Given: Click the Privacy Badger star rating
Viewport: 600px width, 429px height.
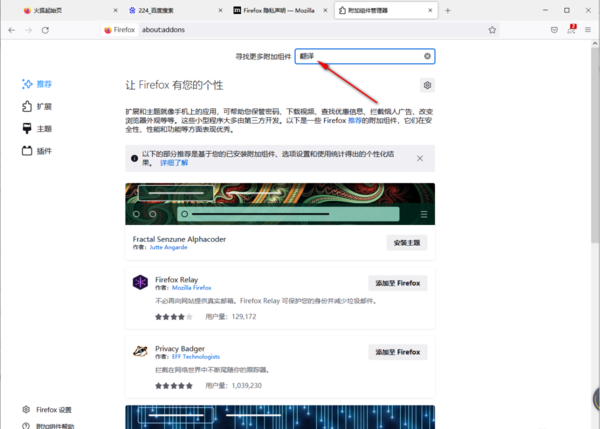Looking at the screenshot, I should tap(174, 386).
